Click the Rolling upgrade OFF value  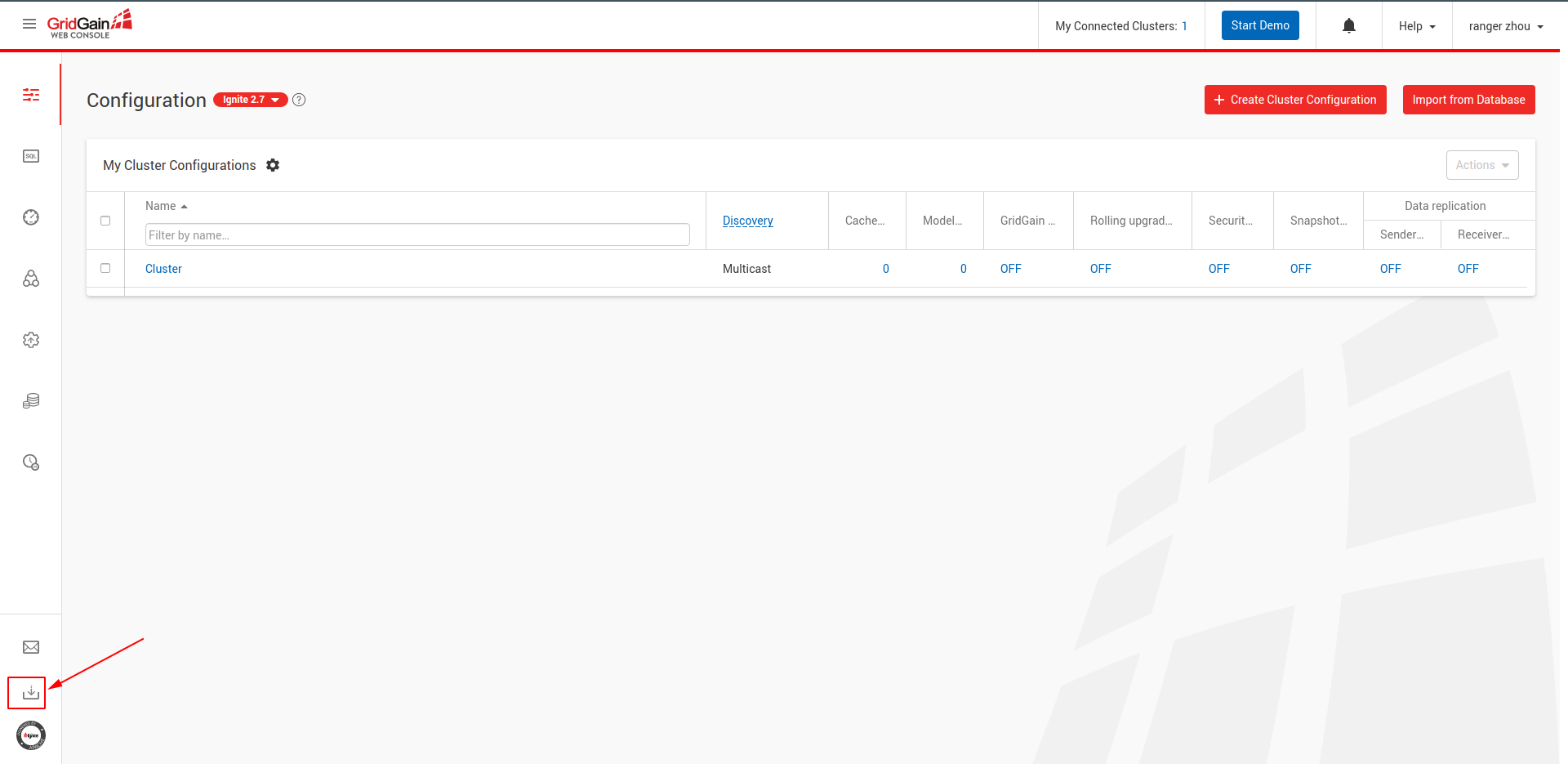click(1101, 269)
